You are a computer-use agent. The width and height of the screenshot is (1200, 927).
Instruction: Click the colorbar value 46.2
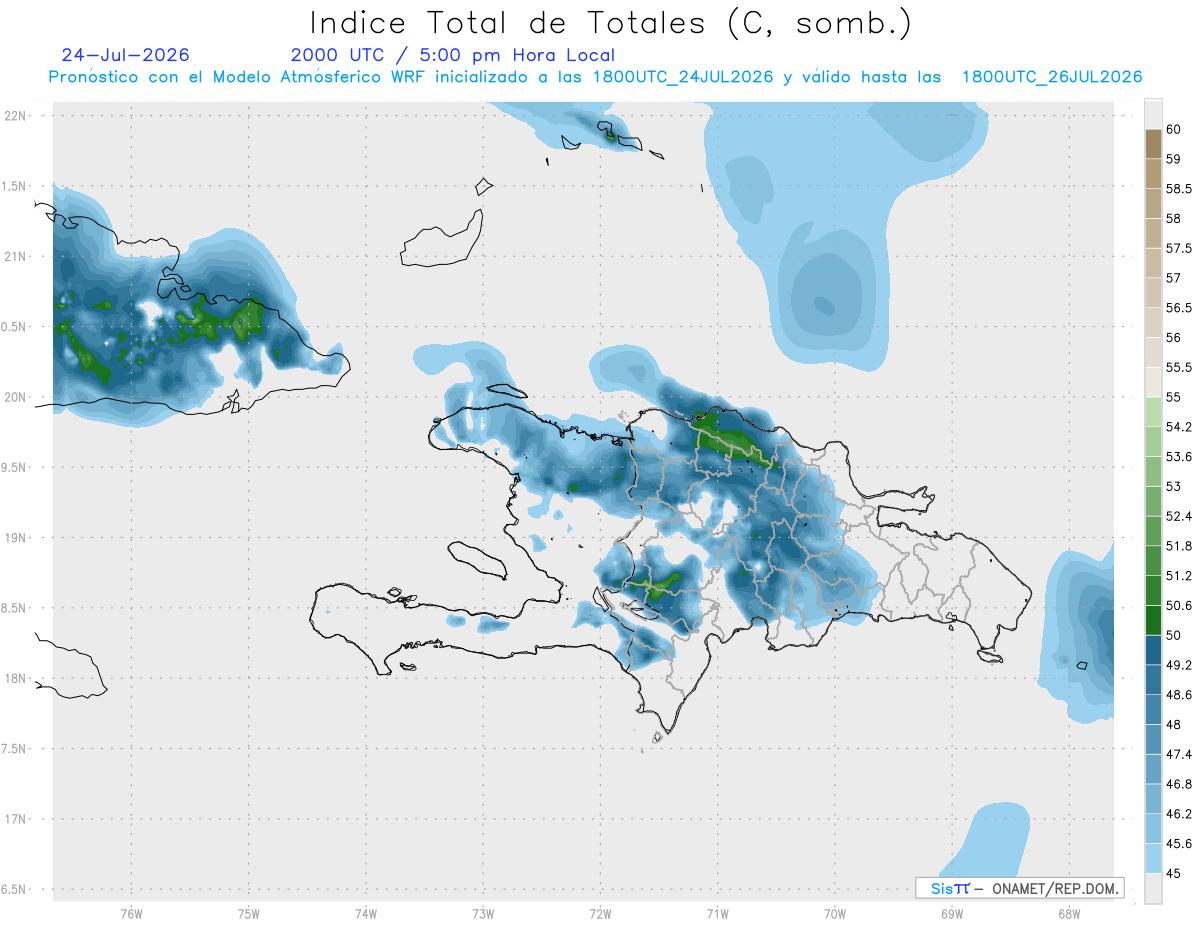click(1179, 814)
